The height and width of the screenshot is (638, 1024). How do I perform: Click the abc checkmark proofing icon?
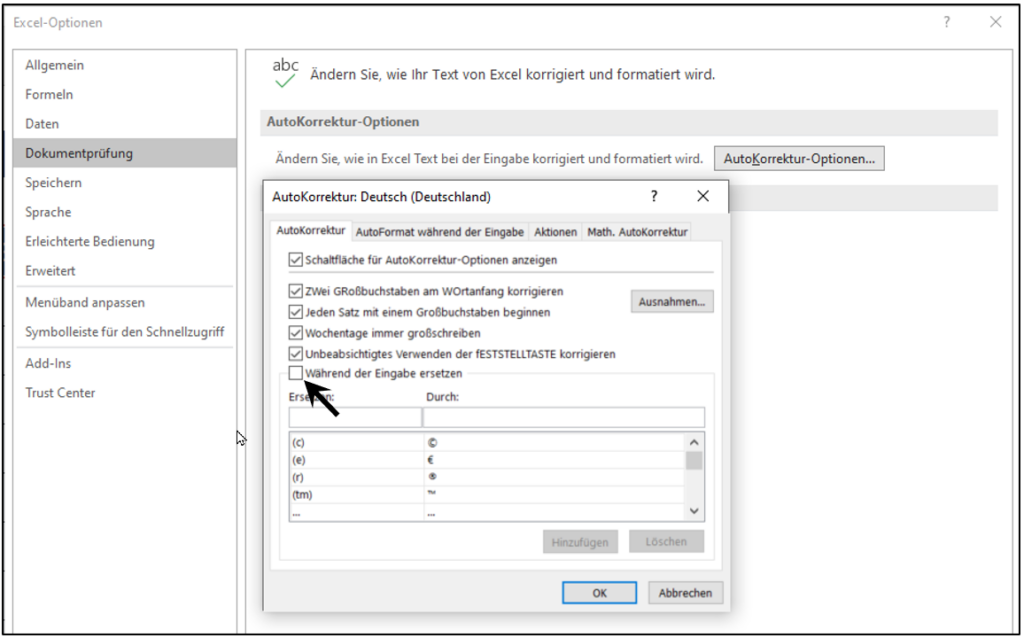(x=285, y=73)
